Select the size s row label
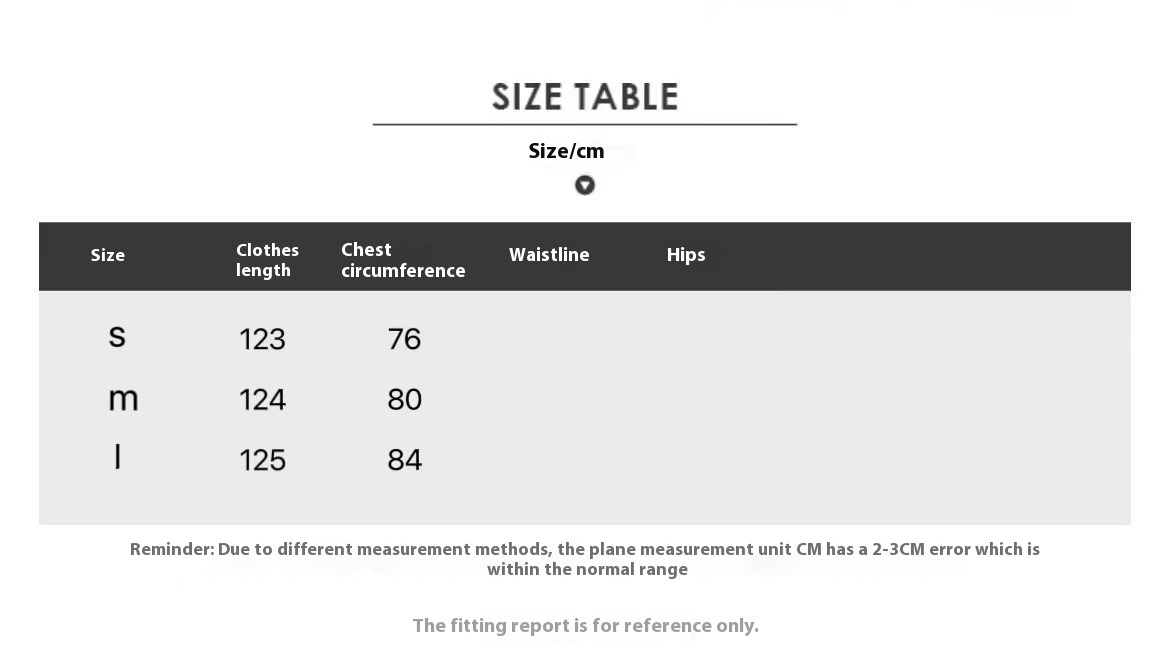 (x=117, y=336)
